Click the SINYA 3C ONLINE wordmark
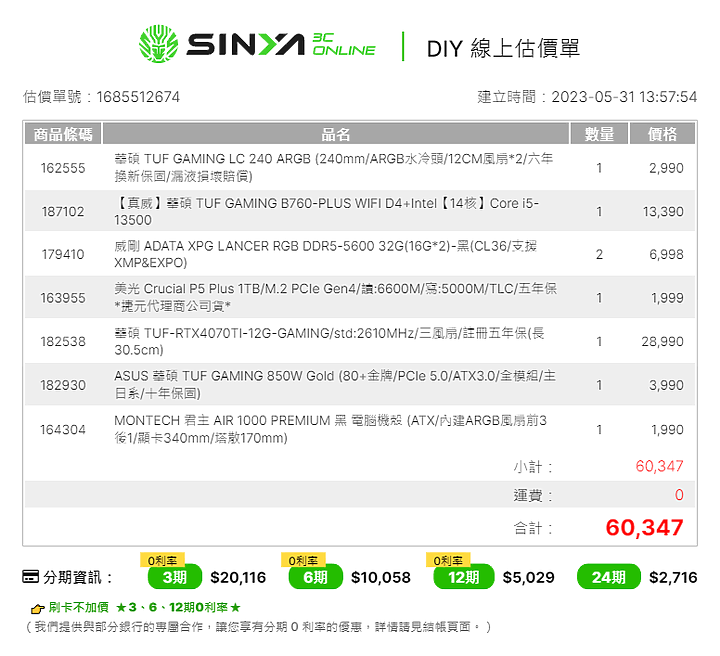Image resolution: width=720 pixels, height=656 pixels. [281, 45]
